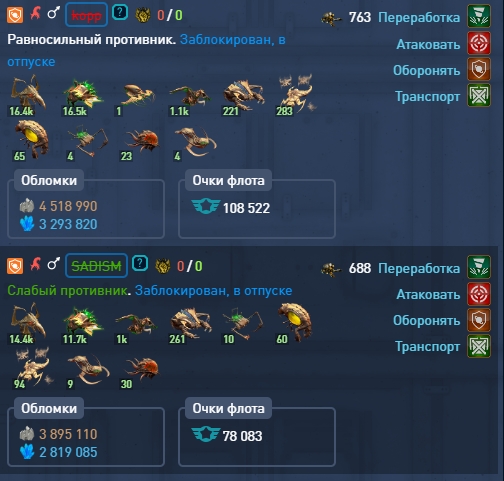Open the player name tag SADISM
504x481 pixels.
pyautogui.click(x=96, y=266)
